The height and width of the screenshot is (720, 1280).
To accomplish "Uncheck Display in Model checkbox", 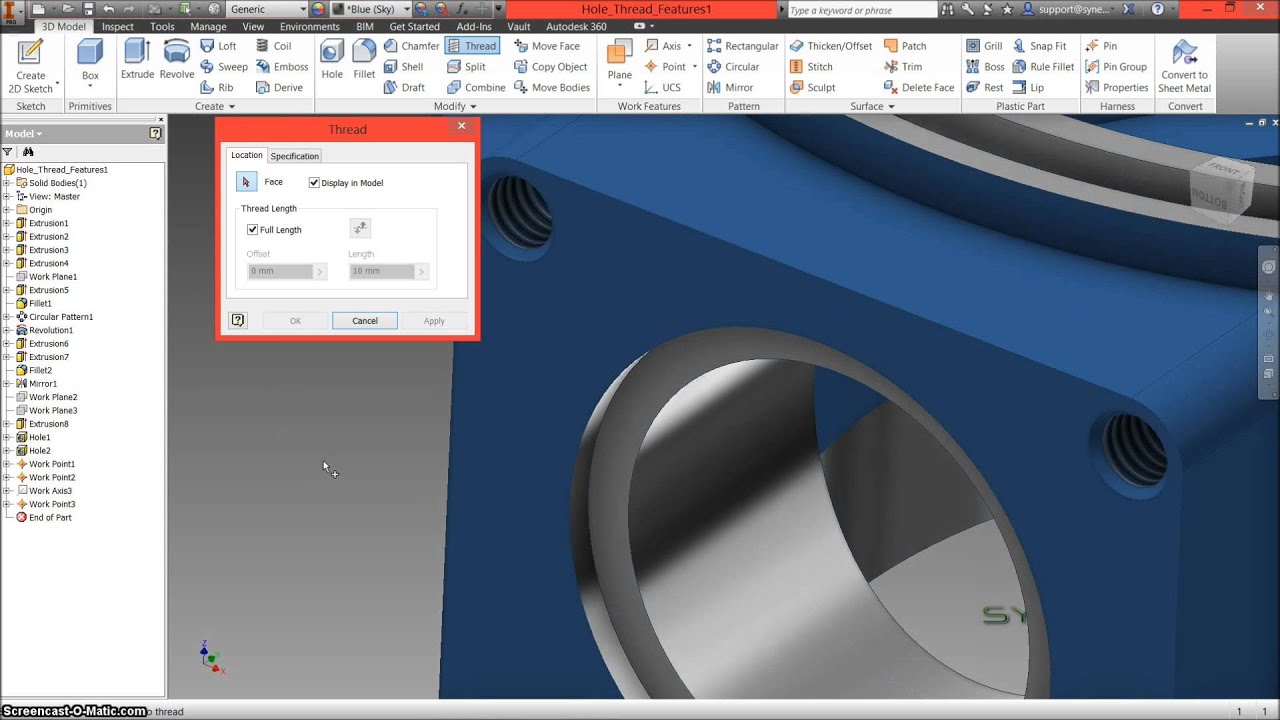I will pyautogui.click(x=314, y=183).
